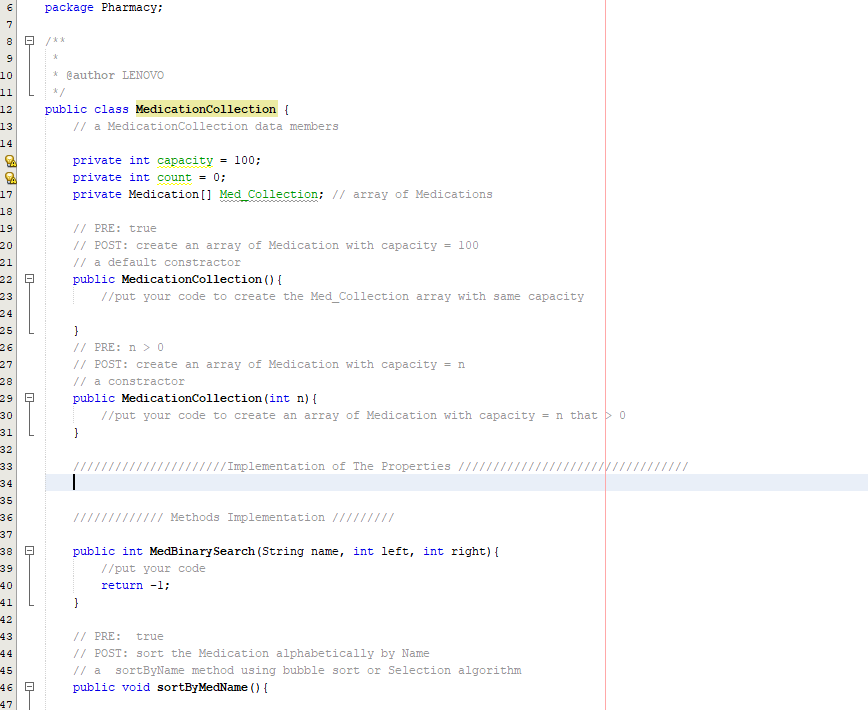
Task: Click line number 12 in the gutter
Action: 9,109
